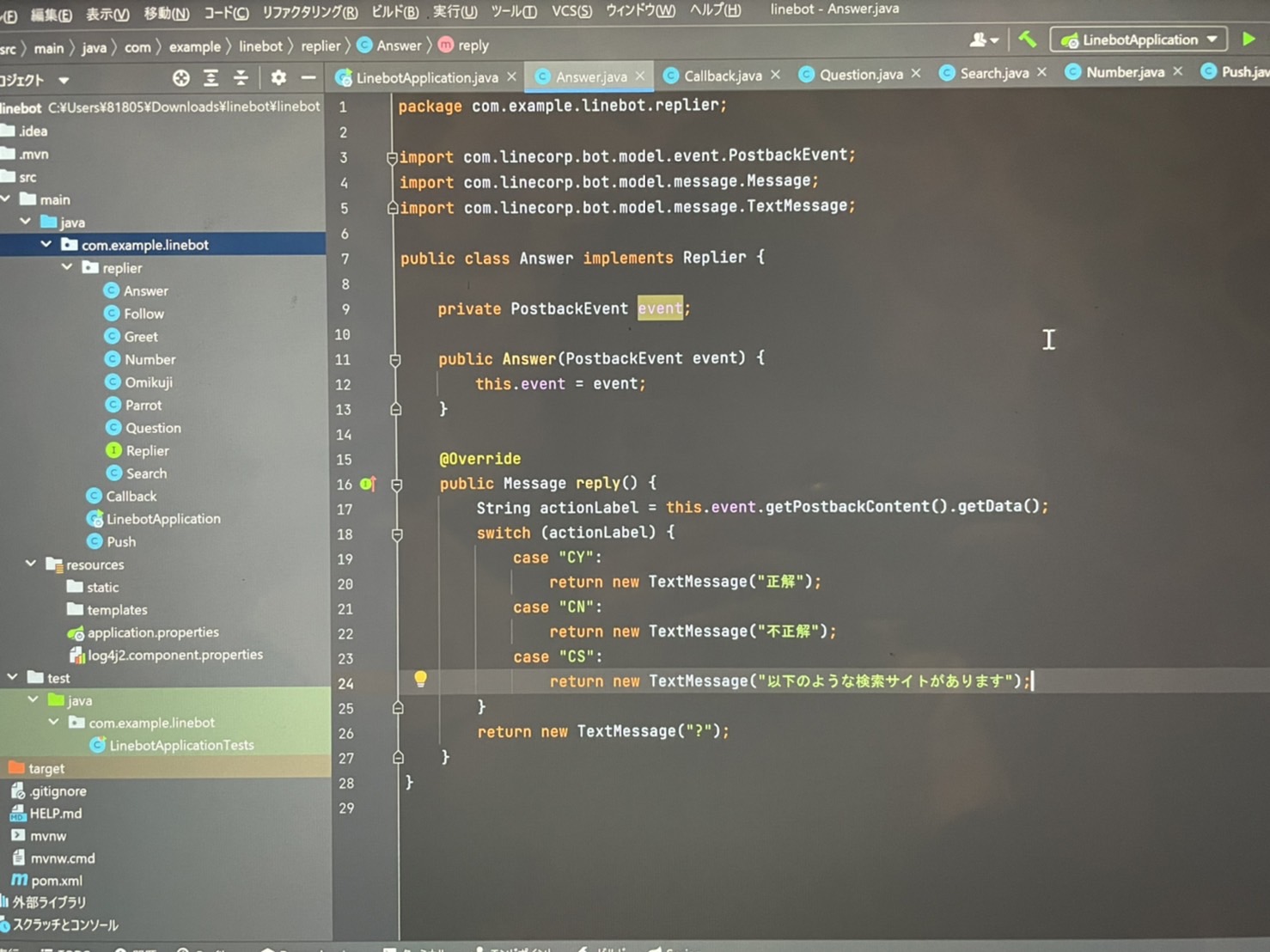Hide the project tool window with minus icon

308,78
